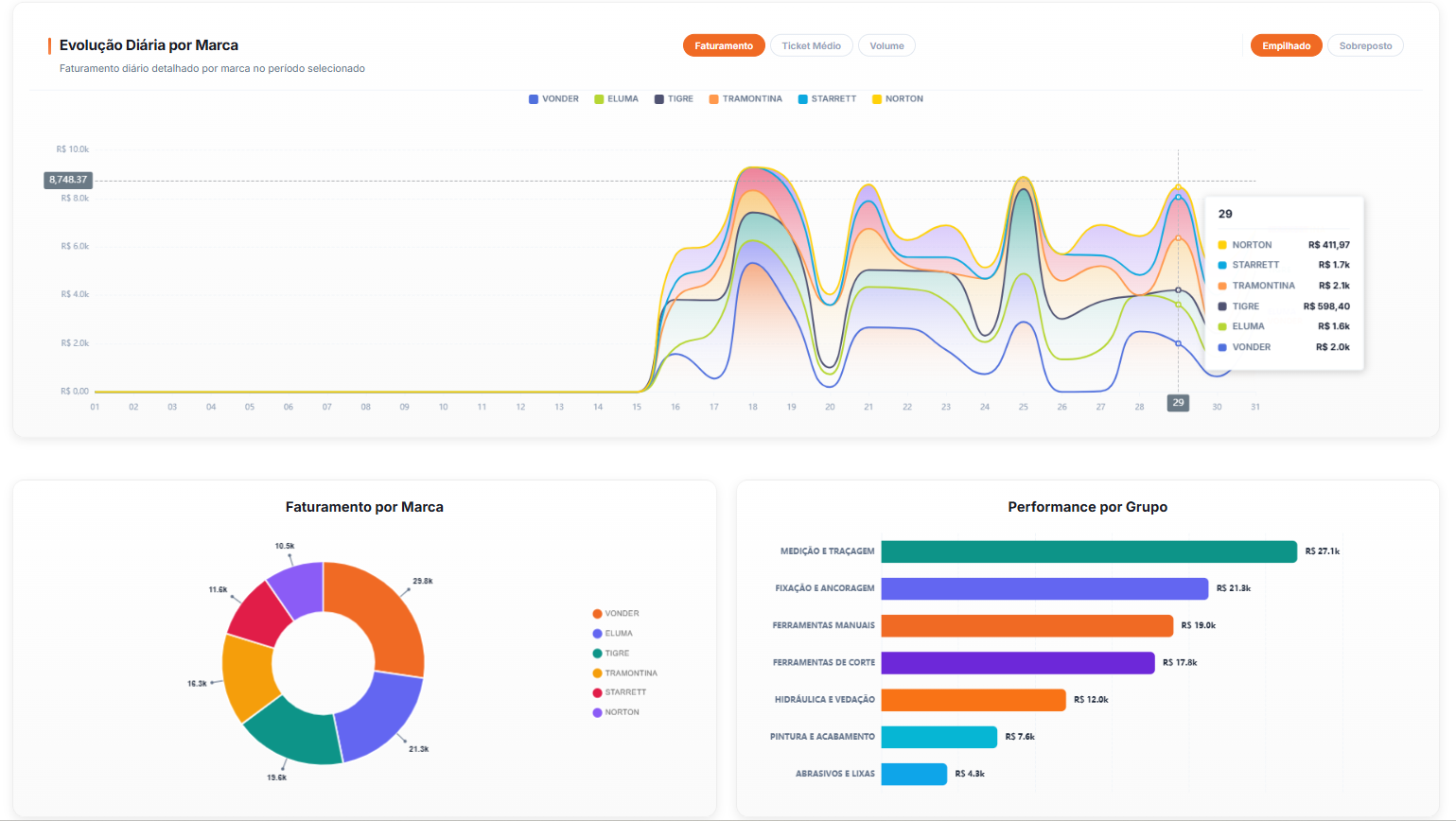Click the R$ 27.1k bar value label

click(1323, 551)
